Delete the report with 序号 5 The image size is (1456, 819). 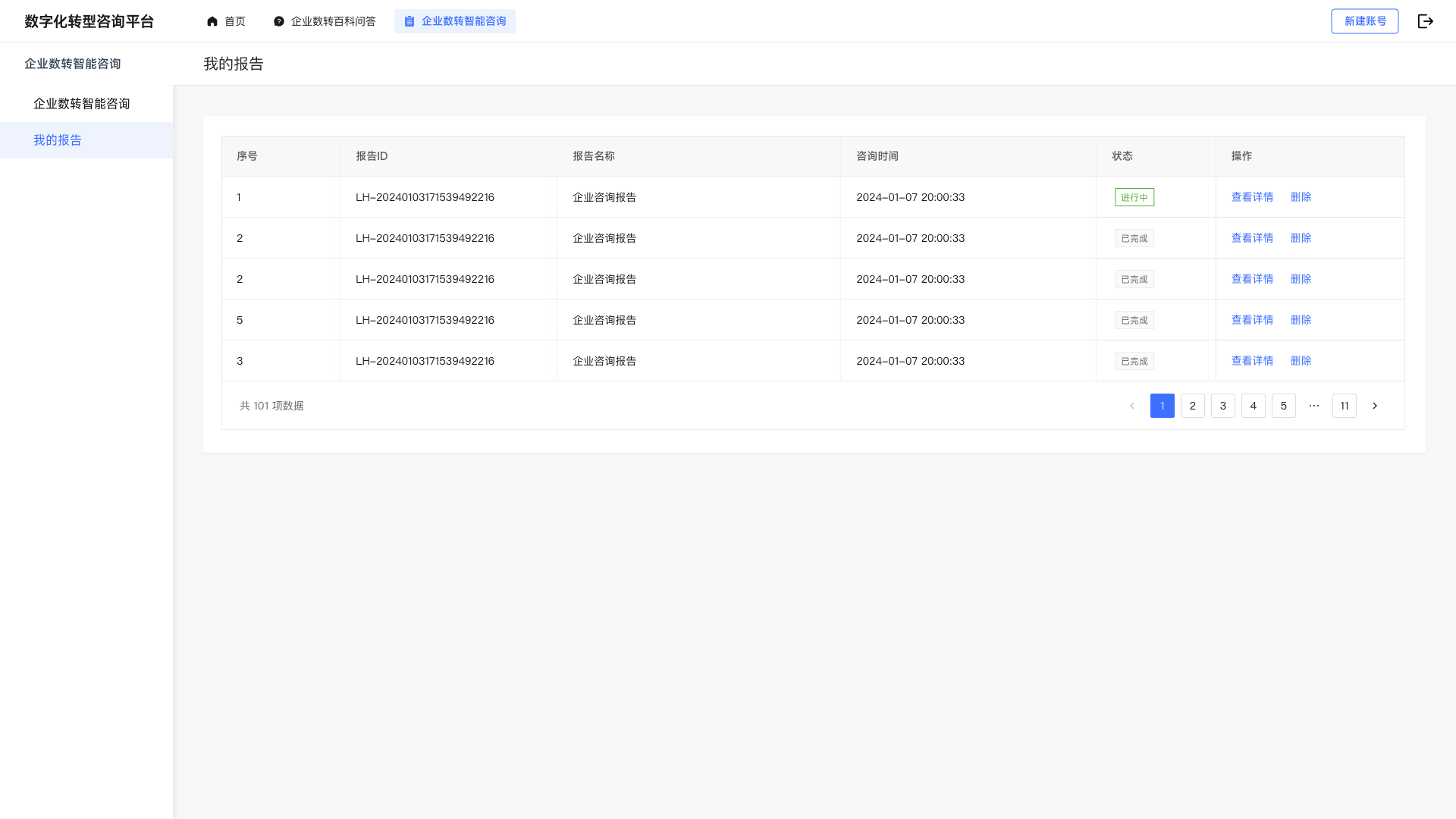pos(1301,320)
